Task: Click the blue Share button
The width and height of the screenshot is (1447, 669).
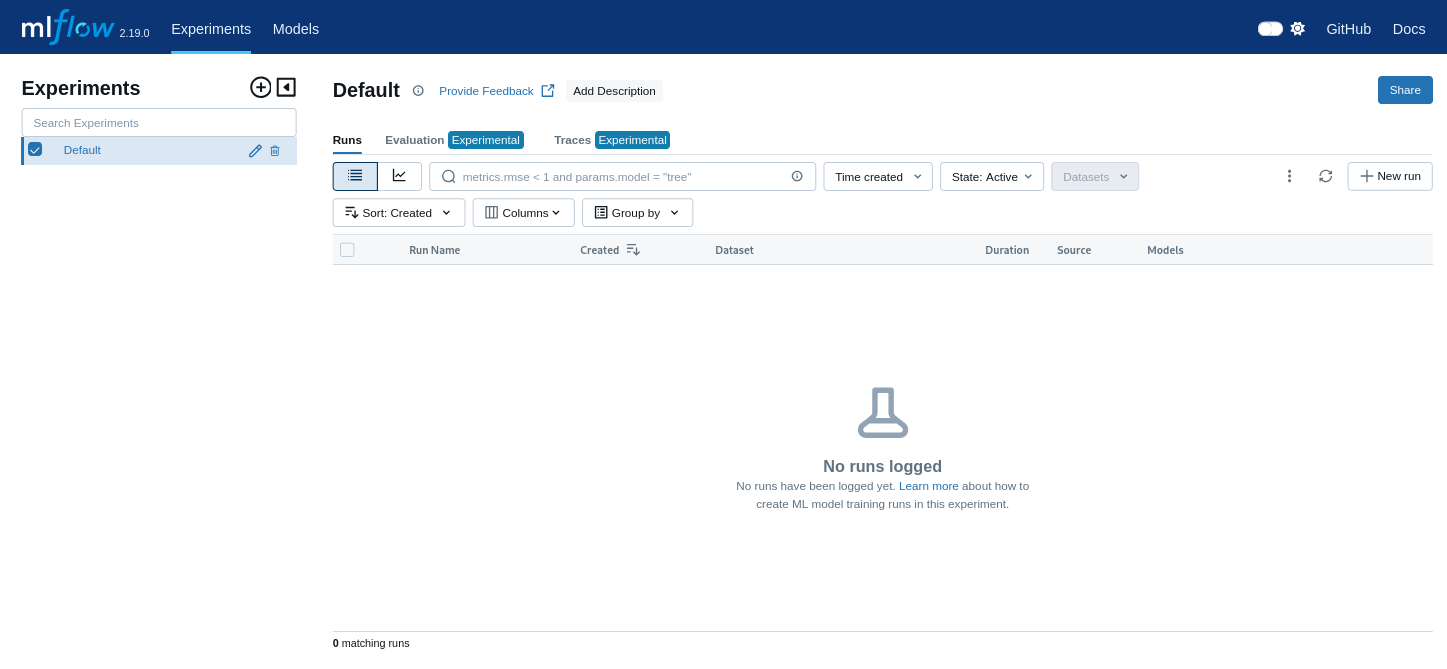Action: [x=1404, y=90]
